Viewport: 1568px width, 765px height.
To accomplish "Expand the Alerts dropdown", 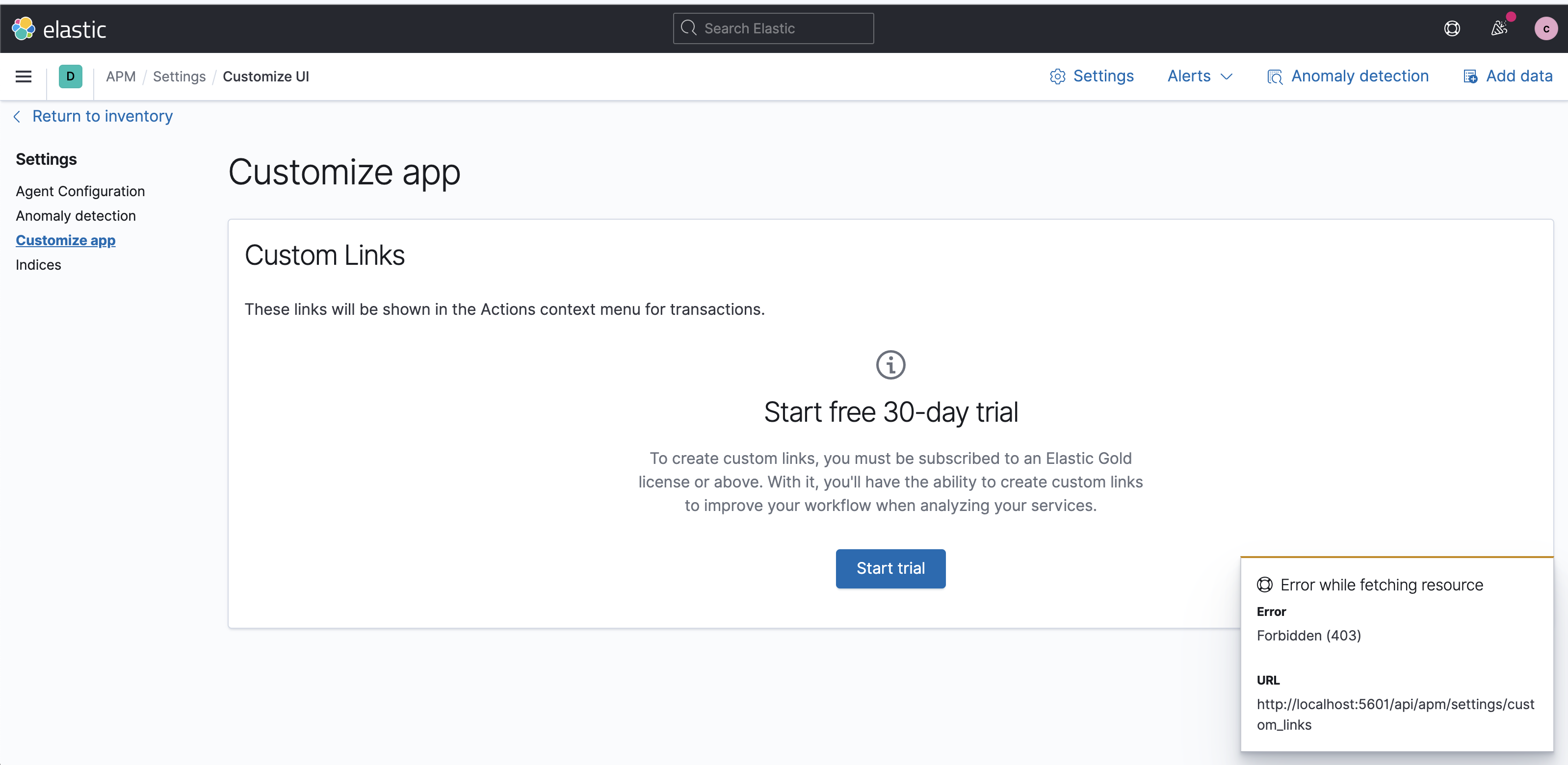I will pos(1200,76).
